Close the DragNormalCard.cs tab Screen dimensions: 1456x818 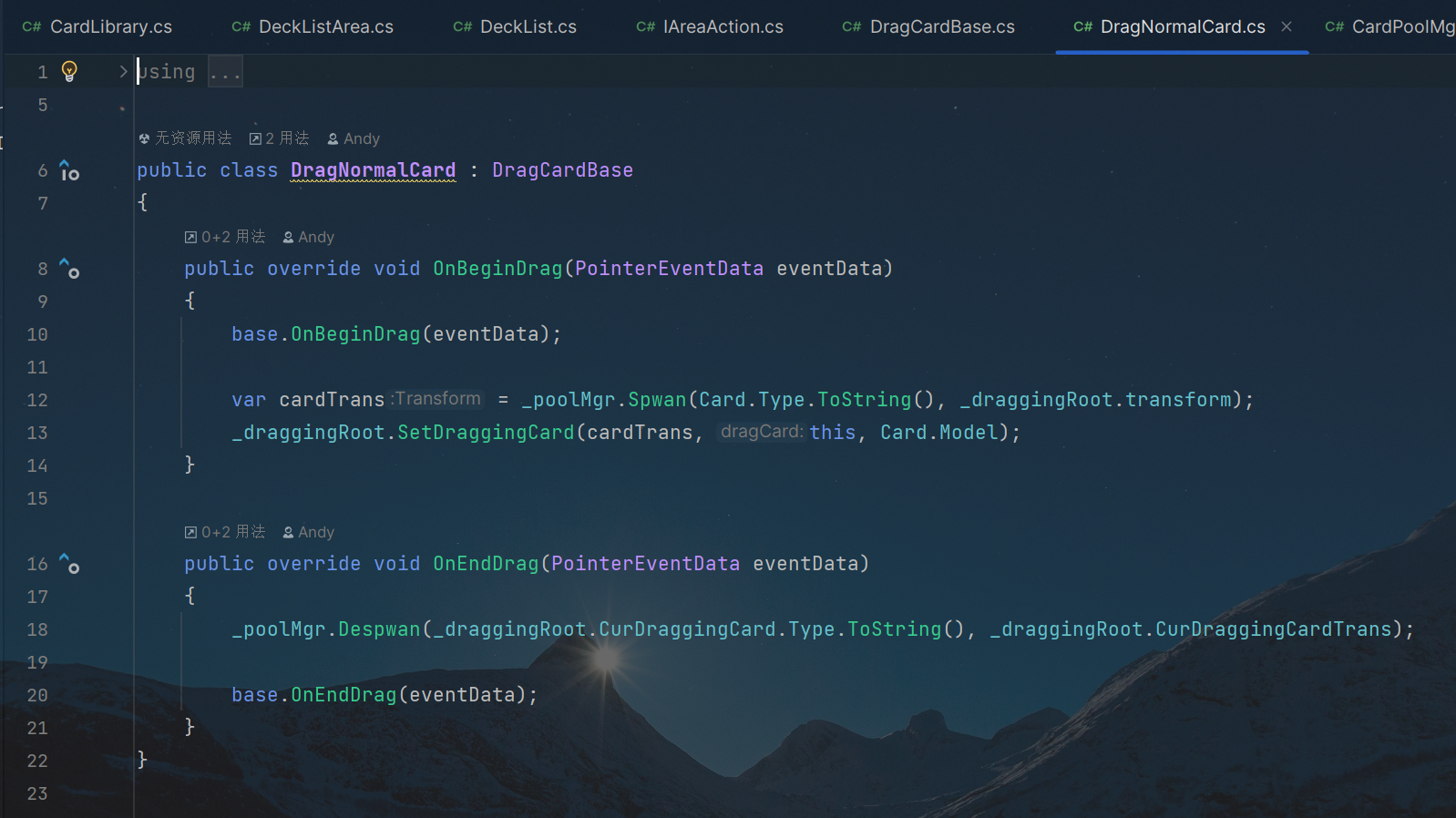[1287, 26]
